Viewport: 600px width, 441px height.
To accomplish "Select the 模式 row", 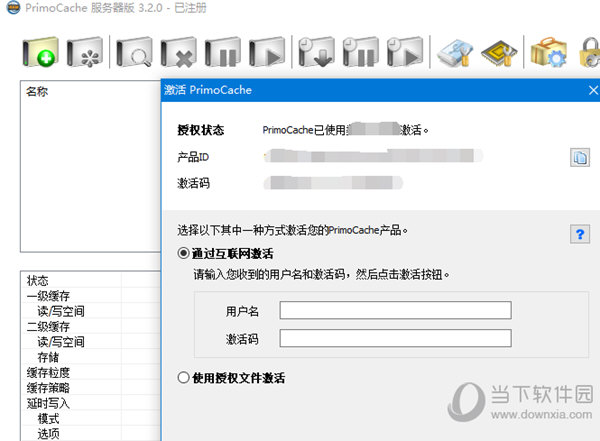I will pyautogui.click(x=91, y=418).
